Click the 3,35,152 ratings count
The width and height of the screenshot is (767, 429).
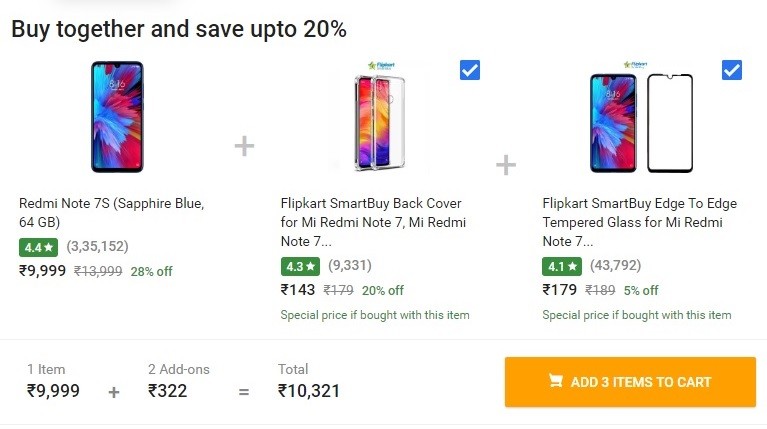click(97, 246)
